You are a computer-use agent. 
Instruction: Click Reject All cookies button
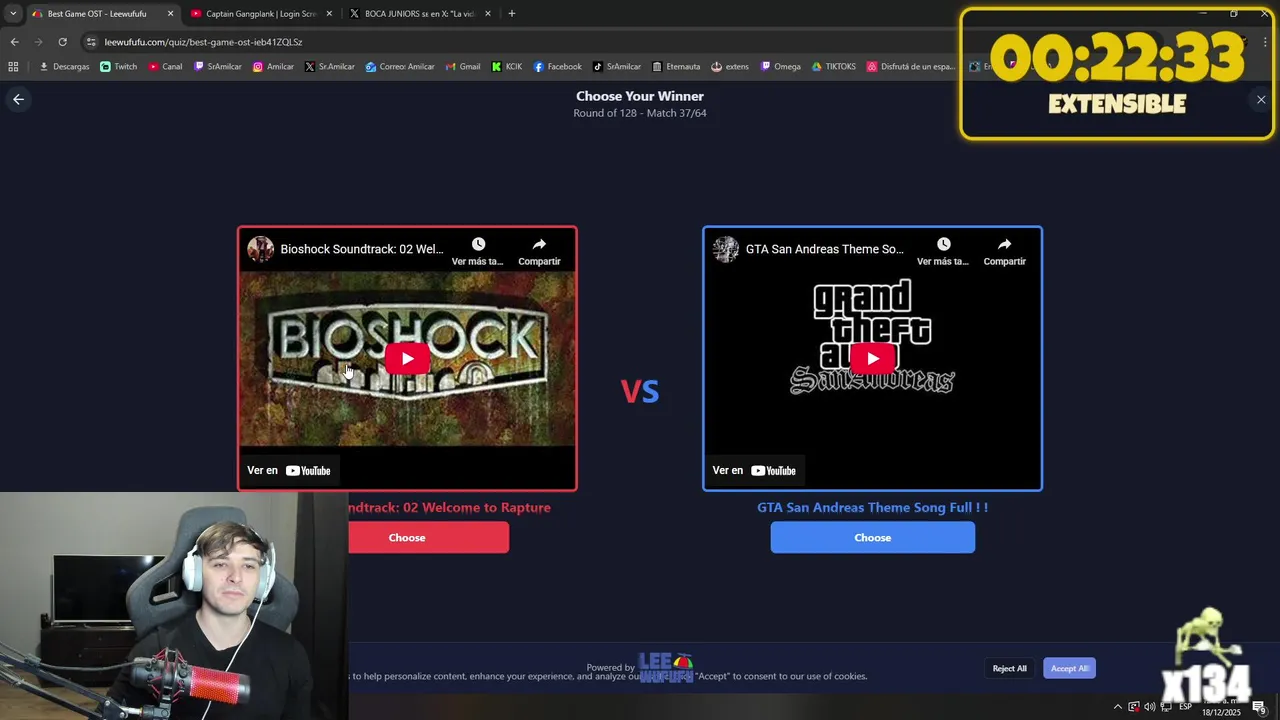1009,668
